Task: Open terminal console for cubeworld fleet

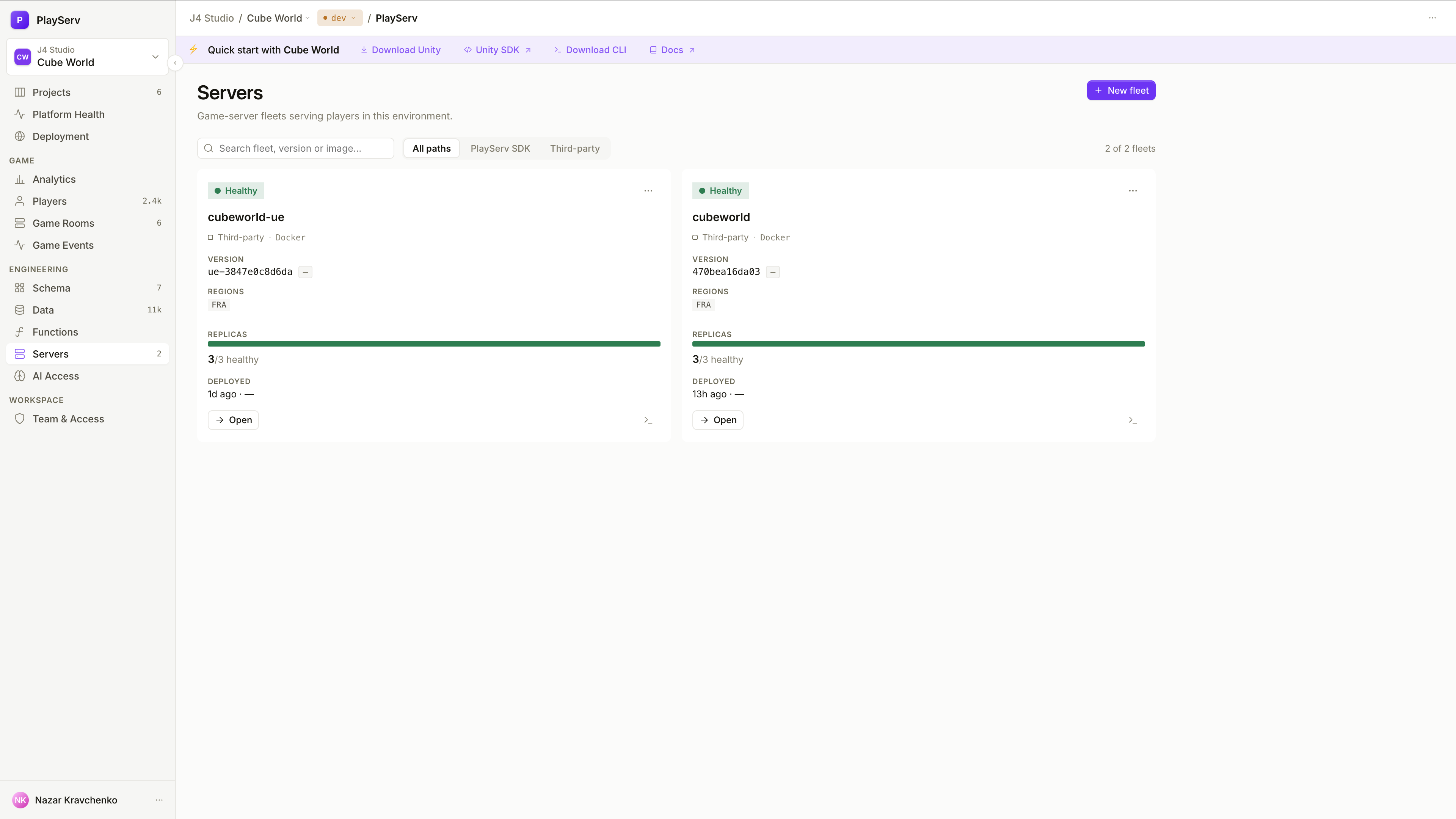Action: [1133, 420]
